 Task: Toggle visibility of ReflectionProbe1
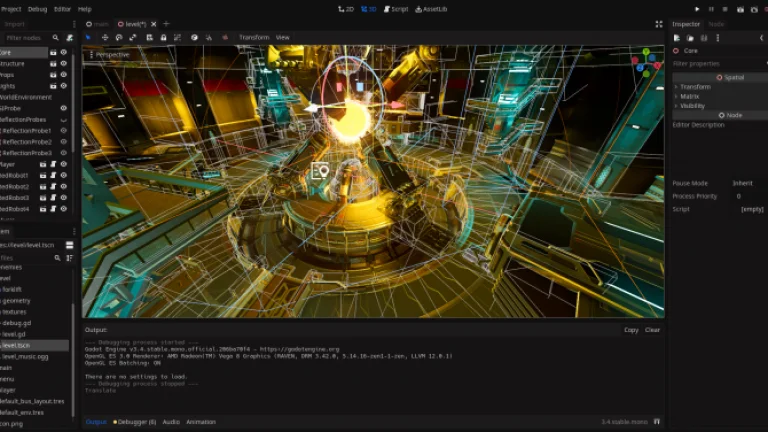(64, 131)
